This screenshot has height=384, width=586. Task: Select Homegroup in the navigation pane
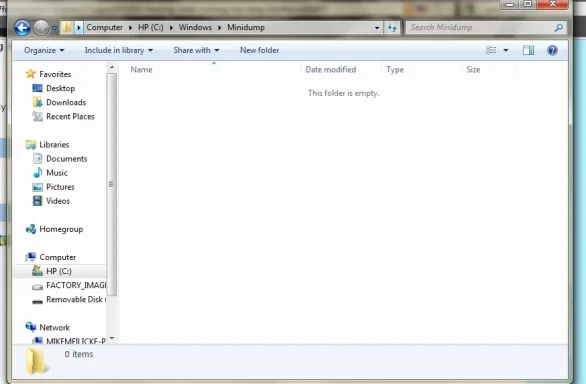(61, 229)
